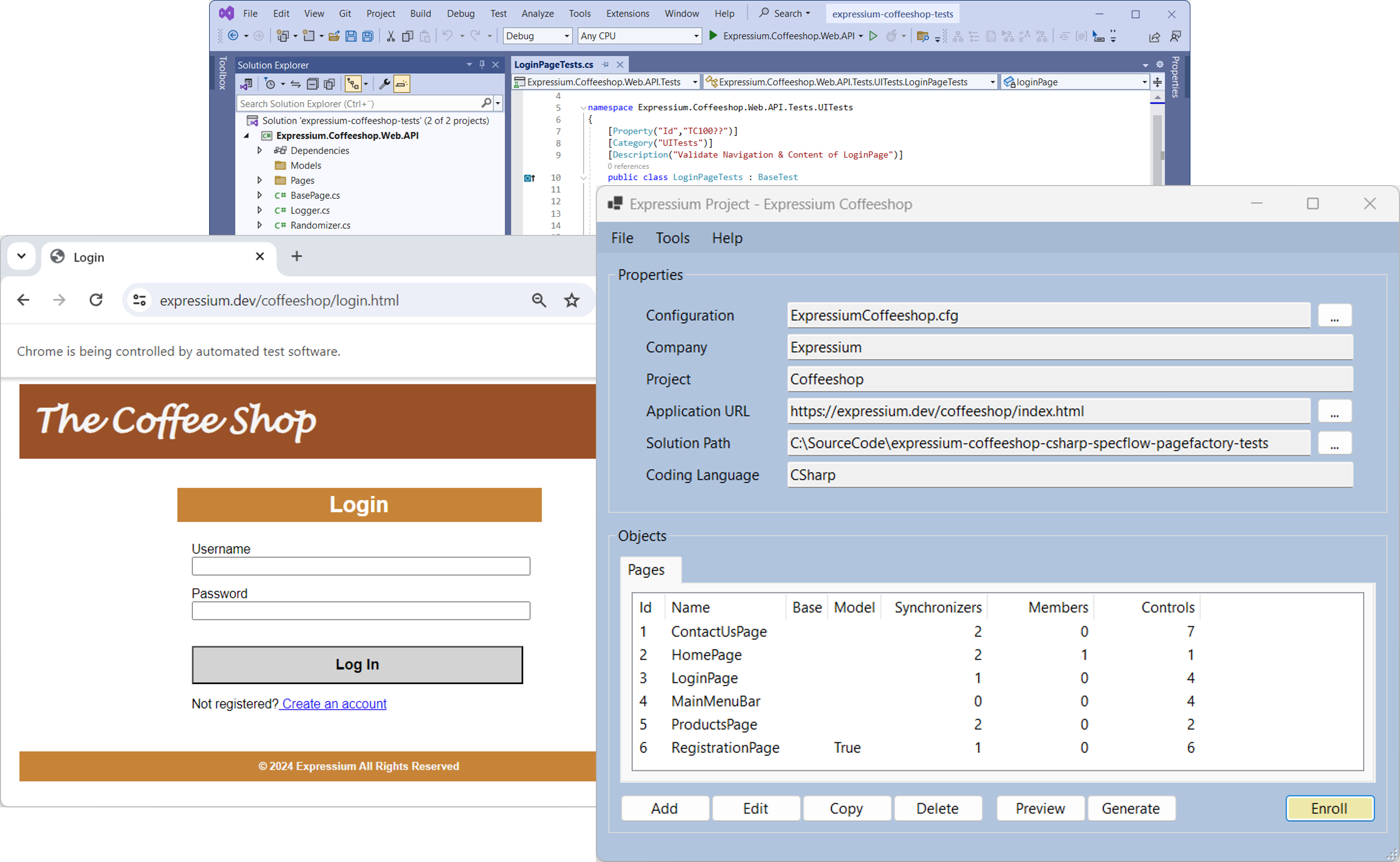
Task: Click Sync with Active Document arrows icon
Action: [x=295, y=84]
